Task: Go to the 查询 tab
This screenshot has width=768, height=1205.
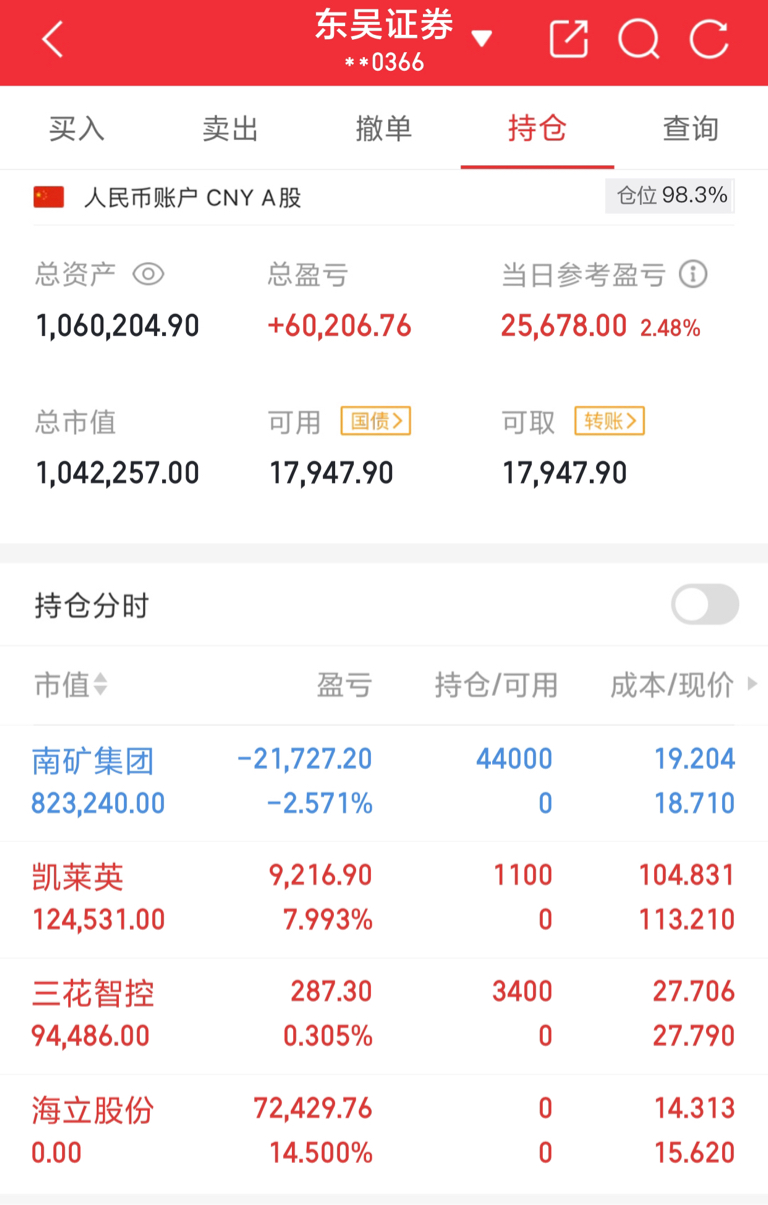Action: (691, 129)
